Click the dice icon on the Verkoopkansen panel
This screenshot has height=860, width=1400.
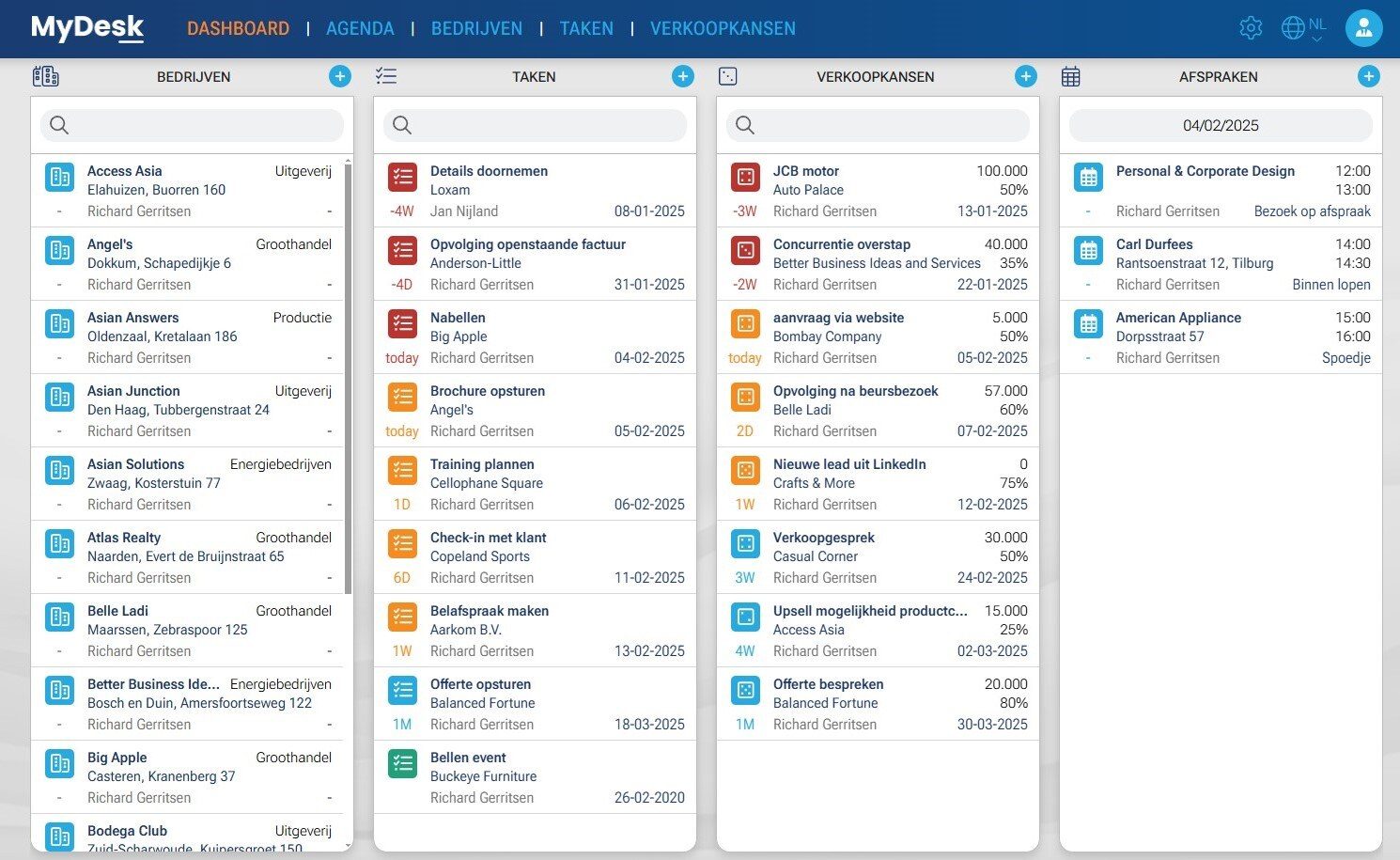[728, 75]
